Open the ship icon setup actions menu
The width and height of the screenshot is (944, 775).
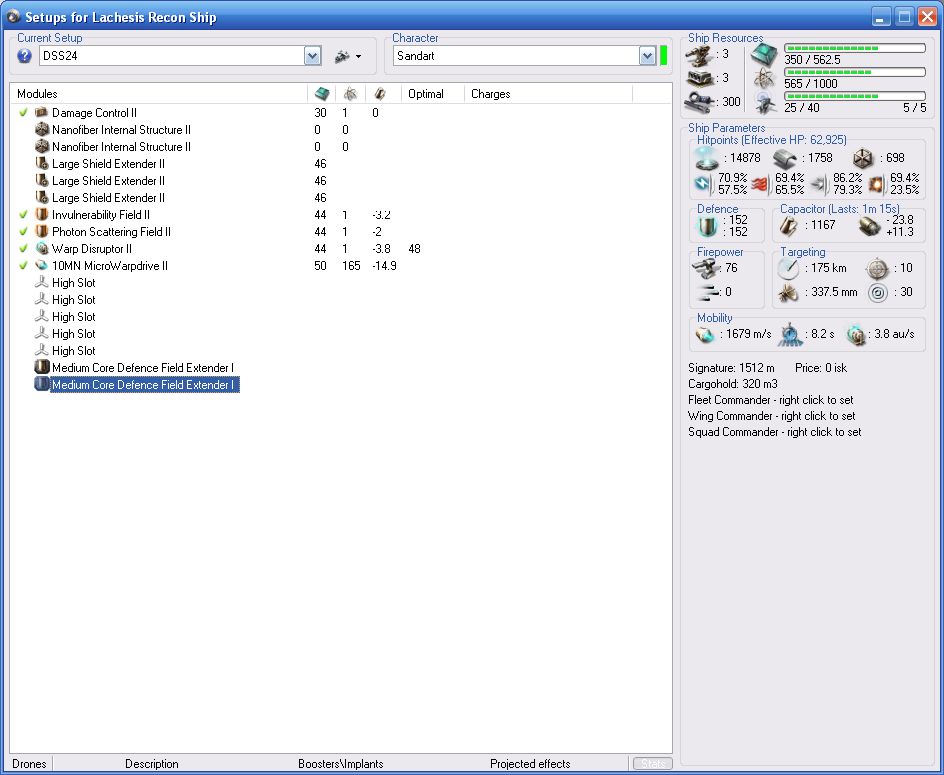[348, 56]
